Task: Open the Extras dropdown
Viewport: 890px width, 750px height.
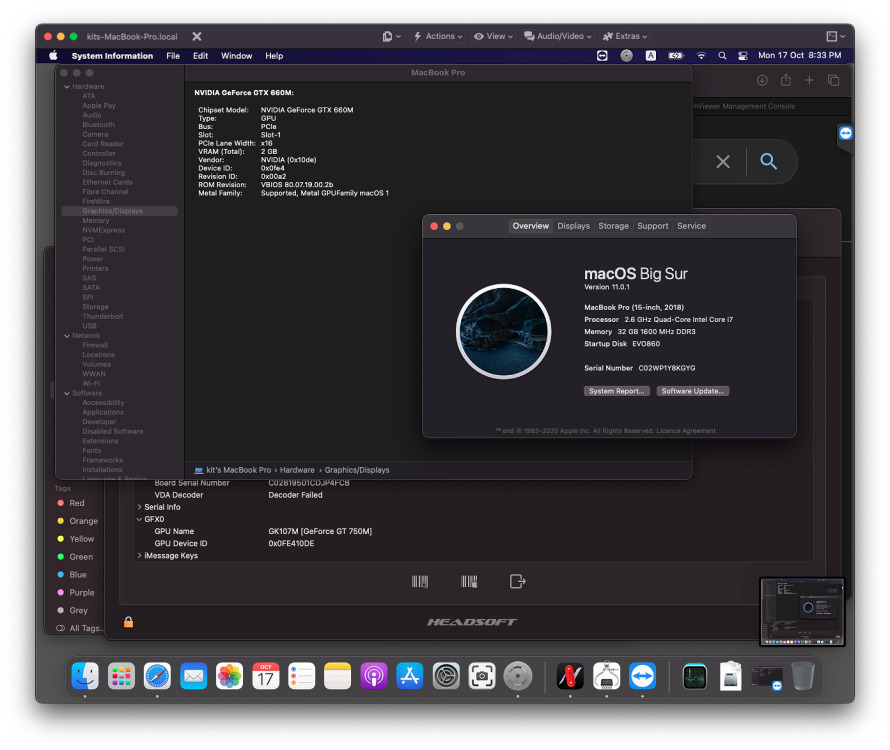Action: (x=625, y=36)
